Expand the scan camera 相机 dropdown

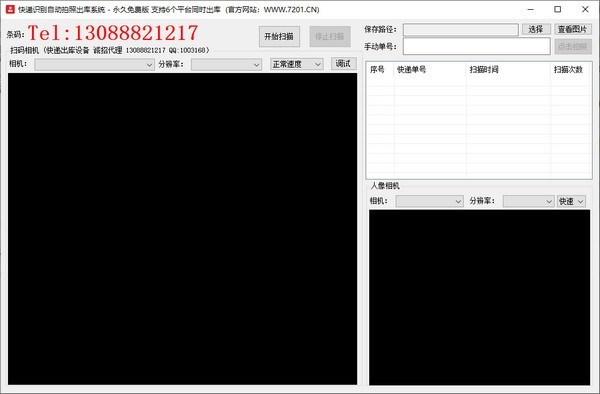pyautogui.click(x=94, y=65)
